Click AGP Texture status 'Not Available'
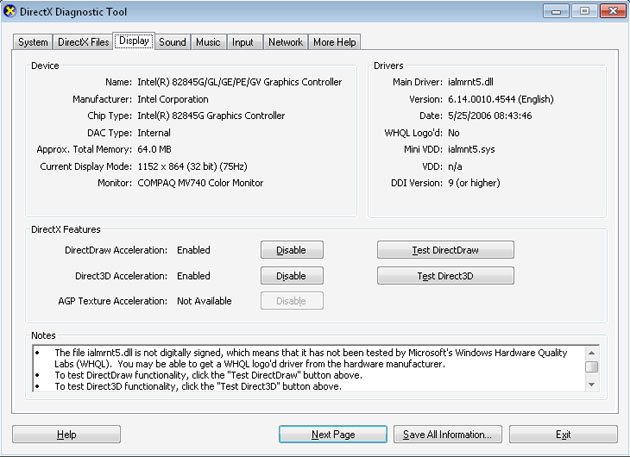This screenshot has width=630, height=457. pos(204,301)
